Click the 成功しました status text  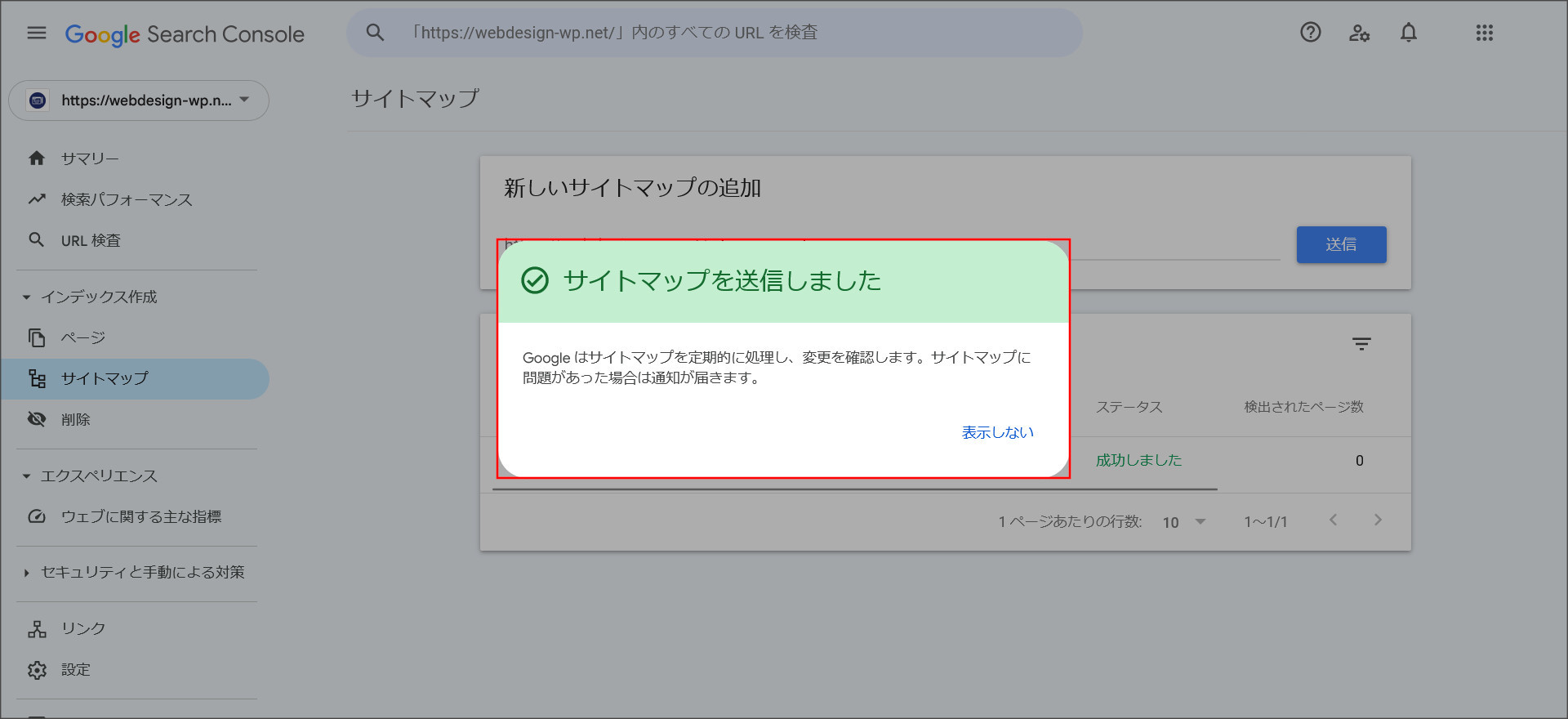[1138, 460]
